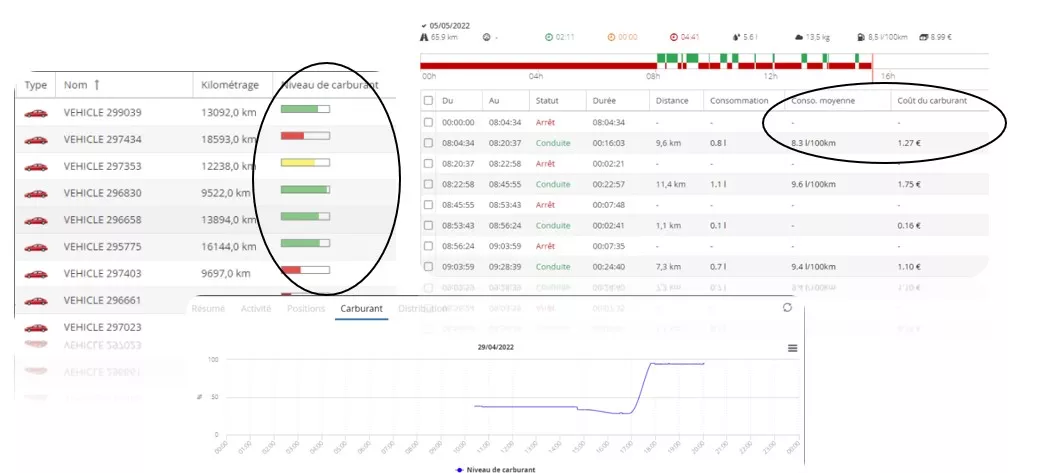Click the red fuel bar of VEHICLE 297434
The image size is (1039, 473).
[292, 135]
